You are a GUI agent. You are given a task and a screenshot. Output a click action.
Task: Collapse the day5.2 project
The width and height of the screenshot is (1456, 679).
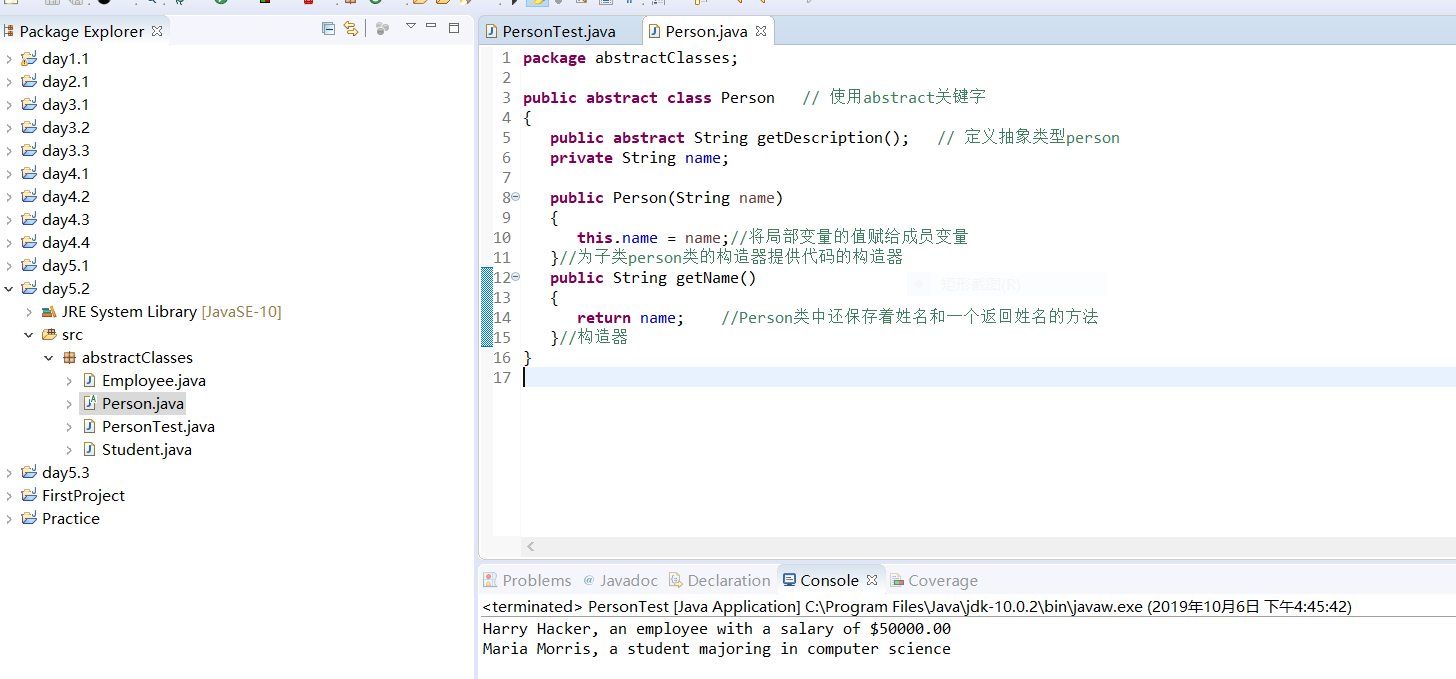click(x=9, y=289)
